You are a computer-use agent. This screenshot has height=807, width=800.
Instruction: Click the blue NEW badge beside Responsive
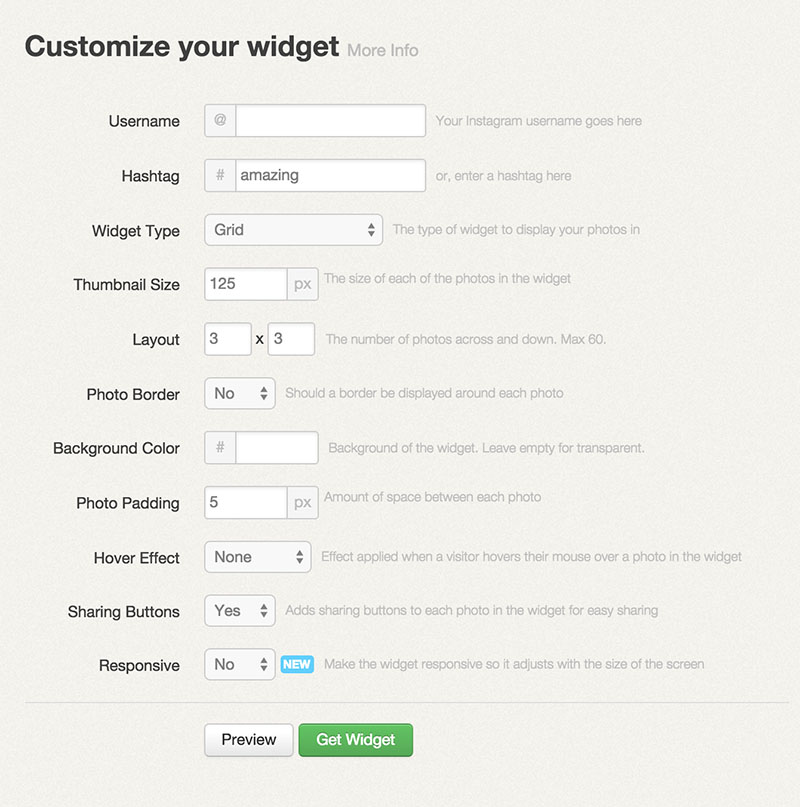point(297,664)
